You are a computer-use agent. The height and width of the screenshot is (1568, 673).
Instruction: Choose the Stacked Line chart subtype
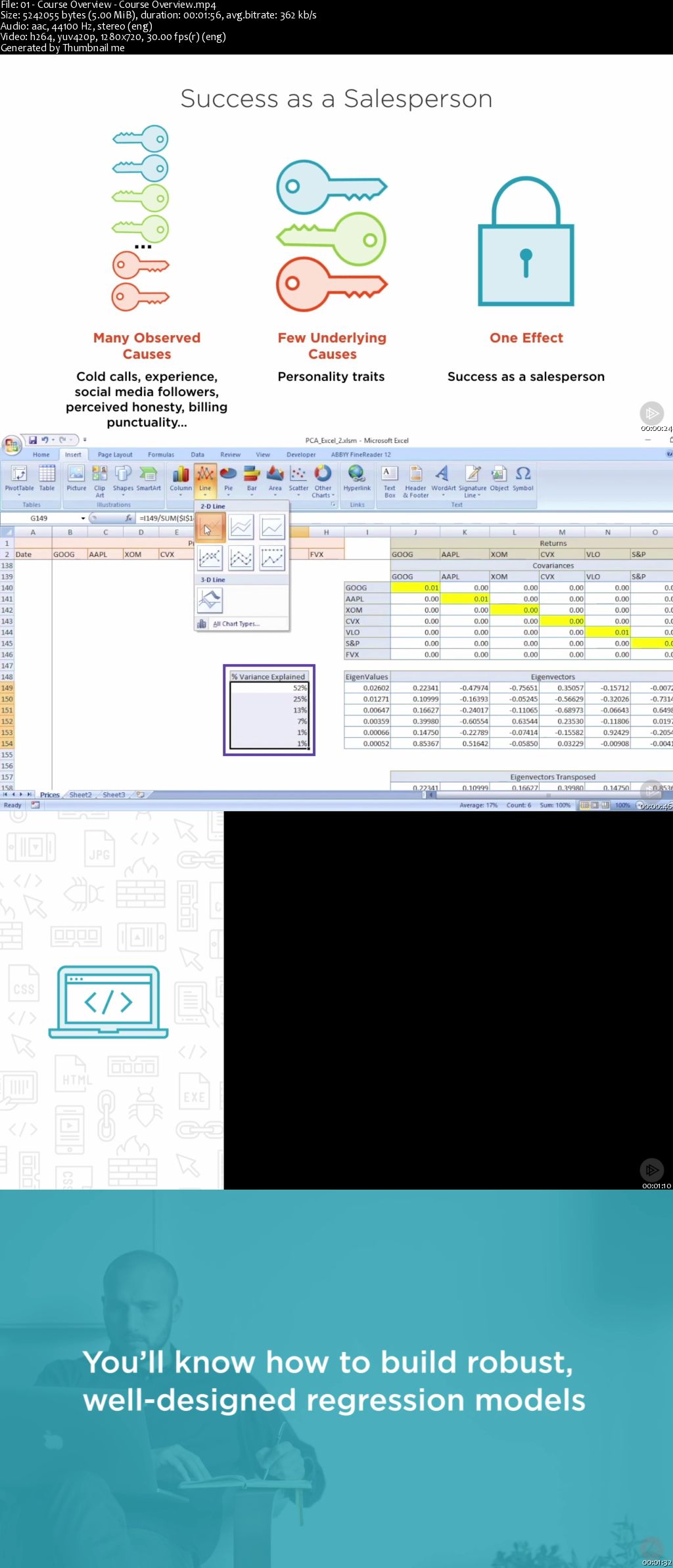coord(241,527)
